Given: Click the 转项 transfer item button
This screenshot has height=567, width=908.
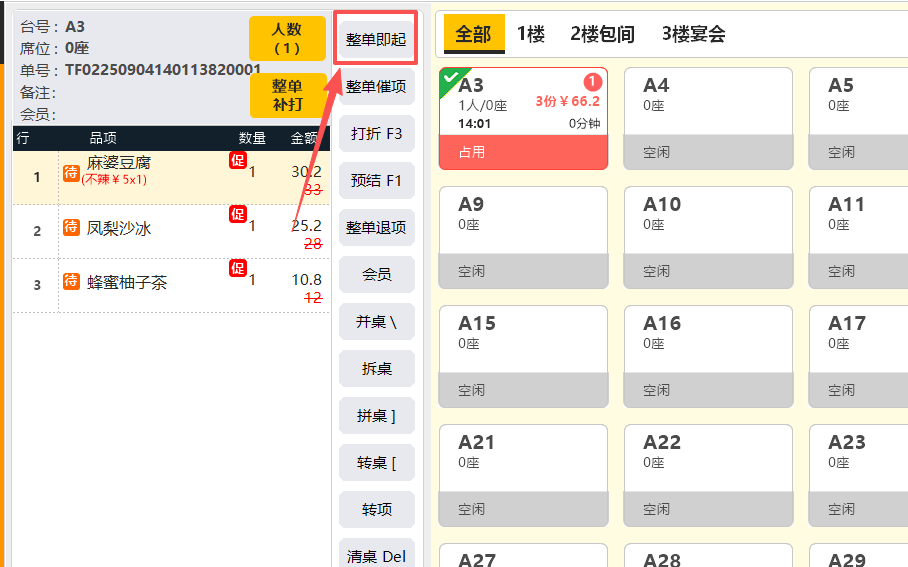Looking at the screenshot, I should coord(376,509).
